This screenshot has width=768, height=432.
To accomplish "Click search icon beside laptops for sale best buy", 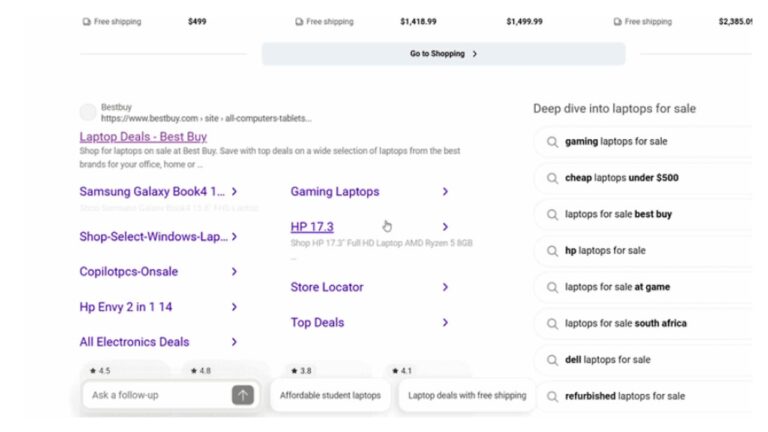I will tap(552, 215).
